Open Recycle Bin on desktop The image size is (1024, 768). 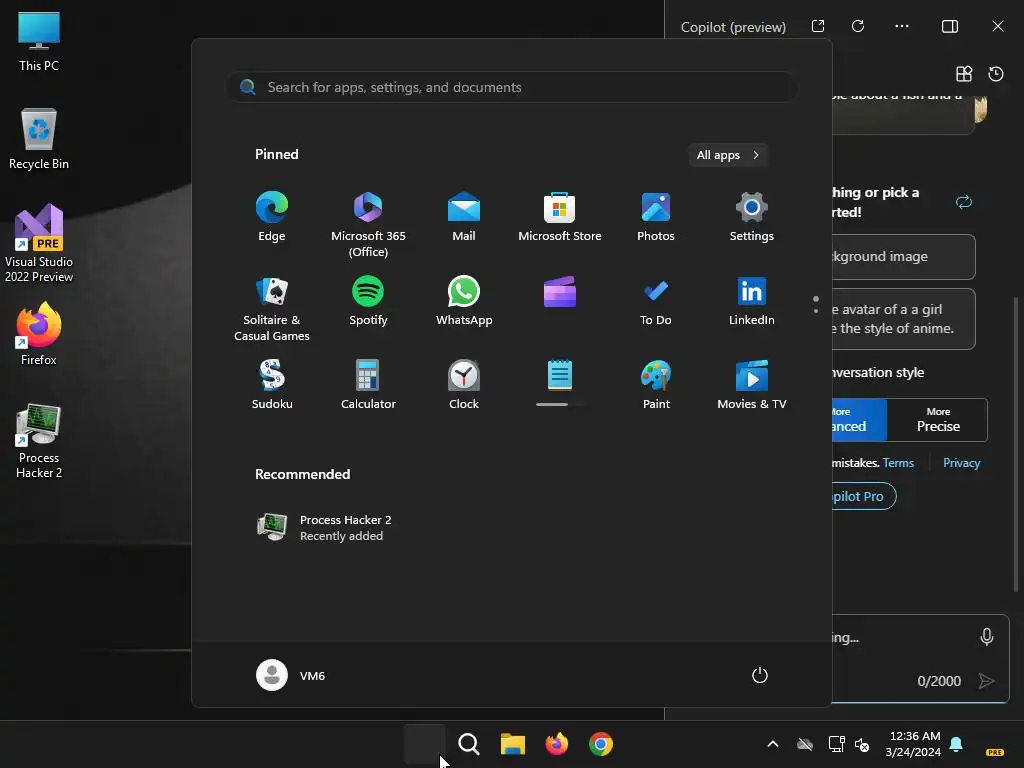(39, 139)
